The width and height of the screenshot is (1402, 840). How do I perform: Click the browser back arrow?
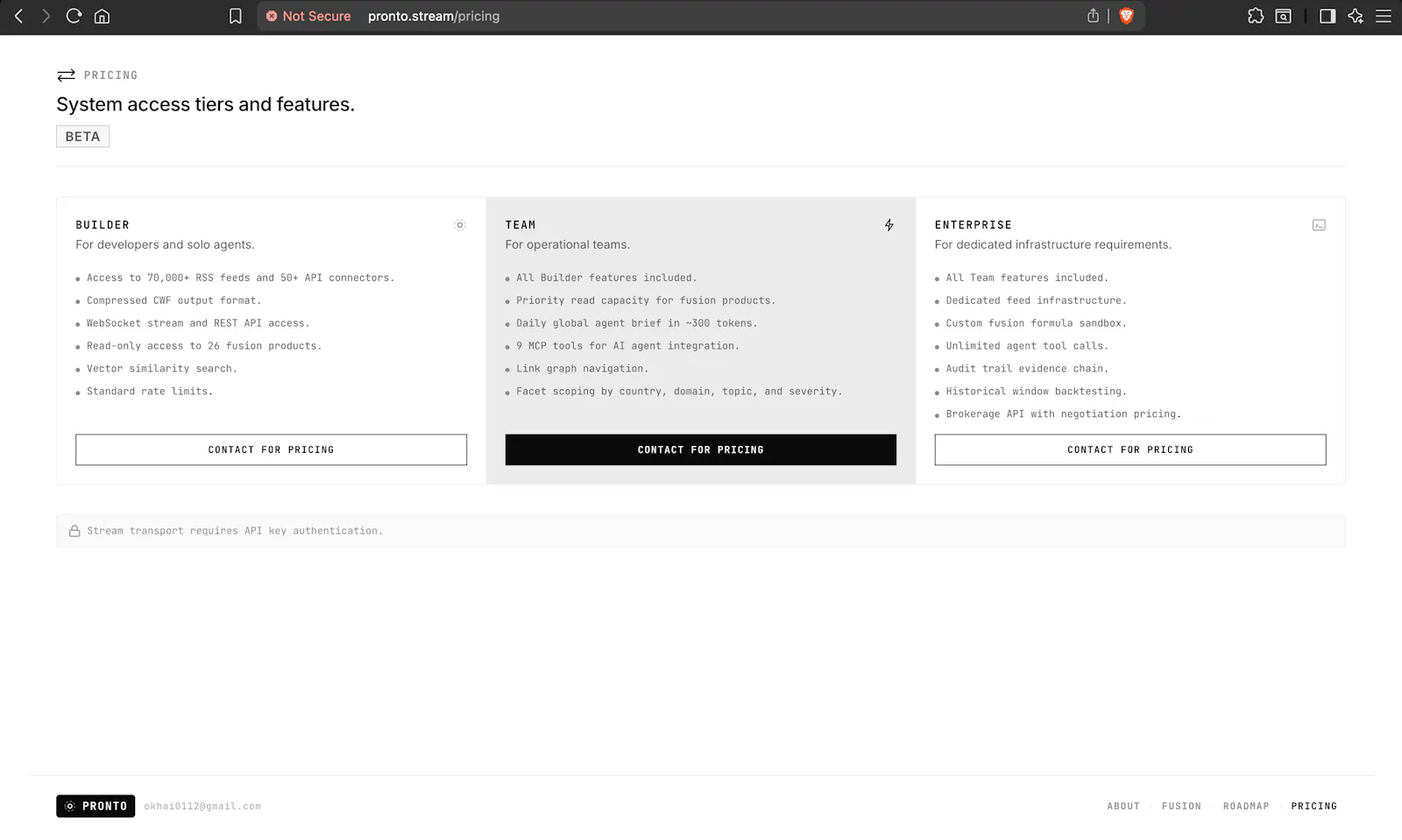18,16
